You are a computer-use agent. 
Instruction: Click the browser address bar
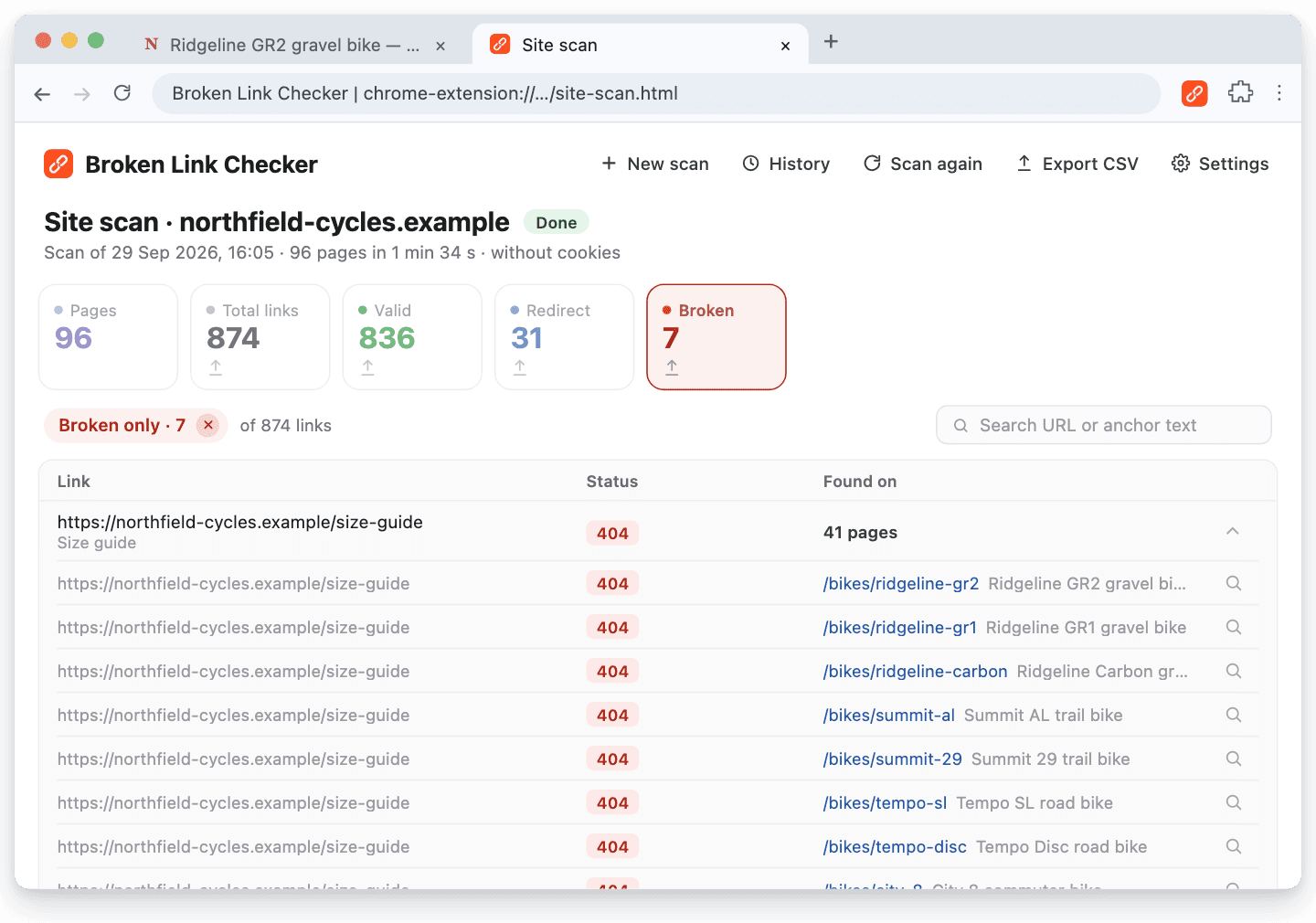656,93
